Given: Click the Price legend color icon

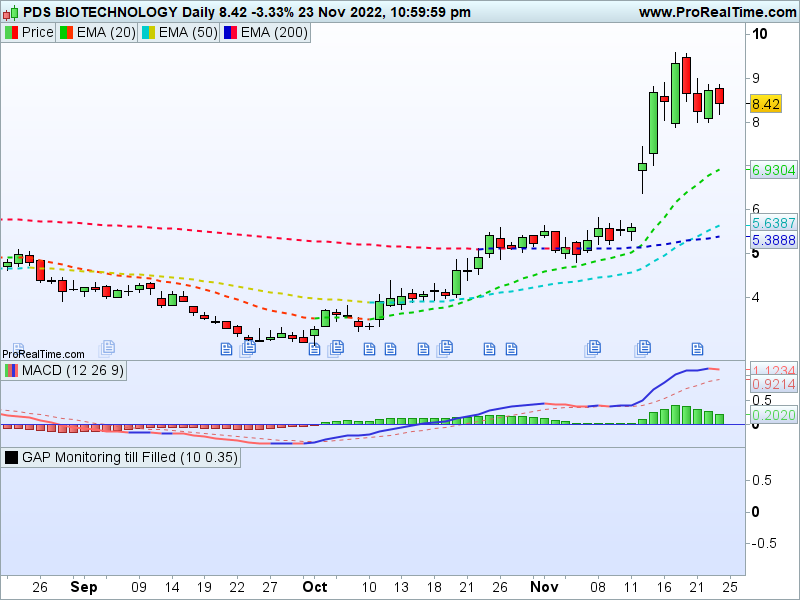Looking at the screenshot, I should [x=11, y=33].
